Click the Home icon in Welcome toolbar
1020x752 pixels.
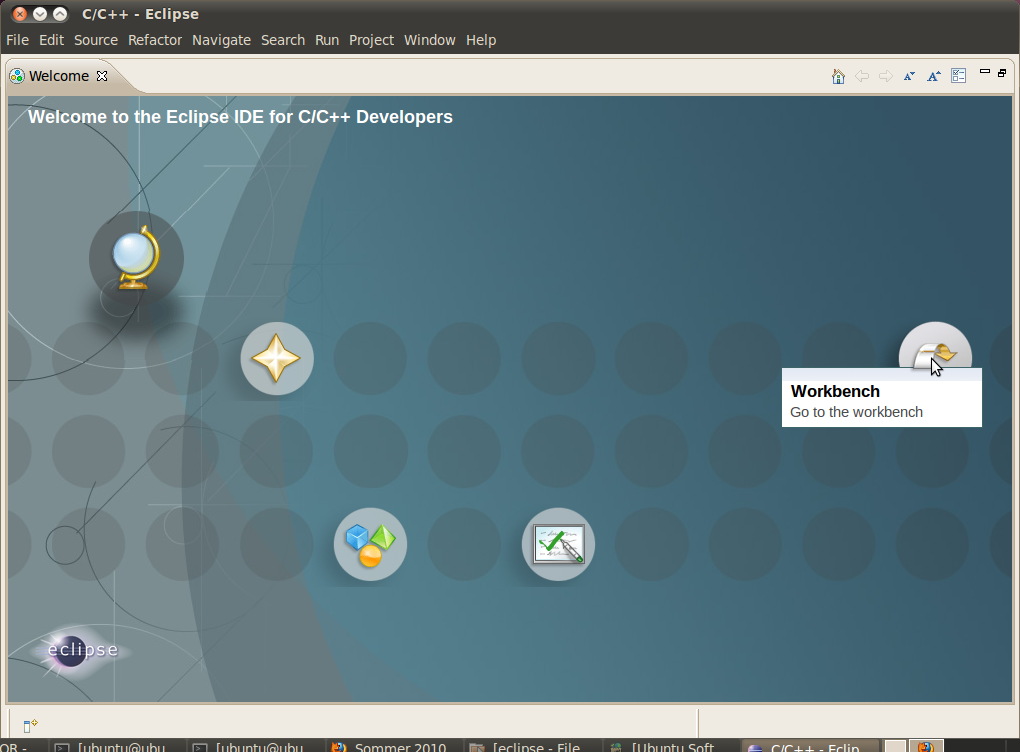[x=838, y=76]
